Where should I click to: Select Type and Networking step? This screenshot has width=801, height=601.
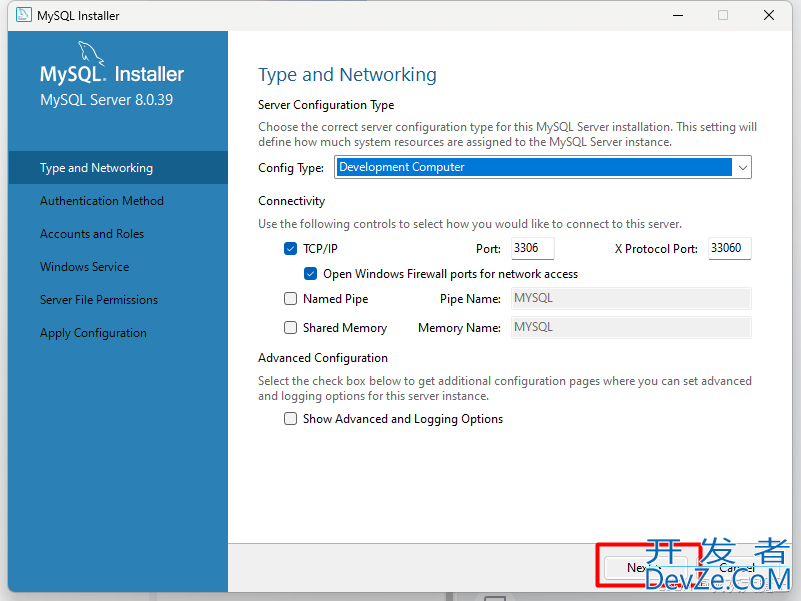tap(118, 168)
